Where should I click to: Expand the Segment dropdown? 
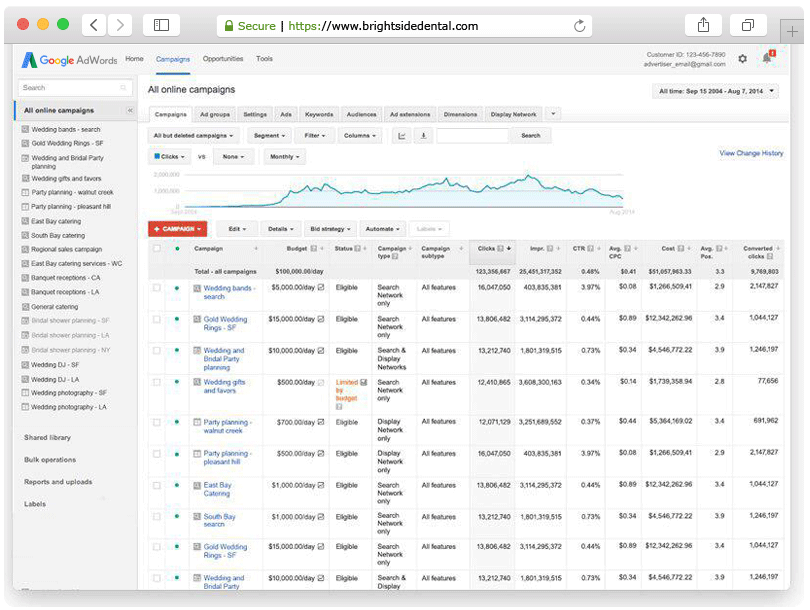click(x=268, y=136)
